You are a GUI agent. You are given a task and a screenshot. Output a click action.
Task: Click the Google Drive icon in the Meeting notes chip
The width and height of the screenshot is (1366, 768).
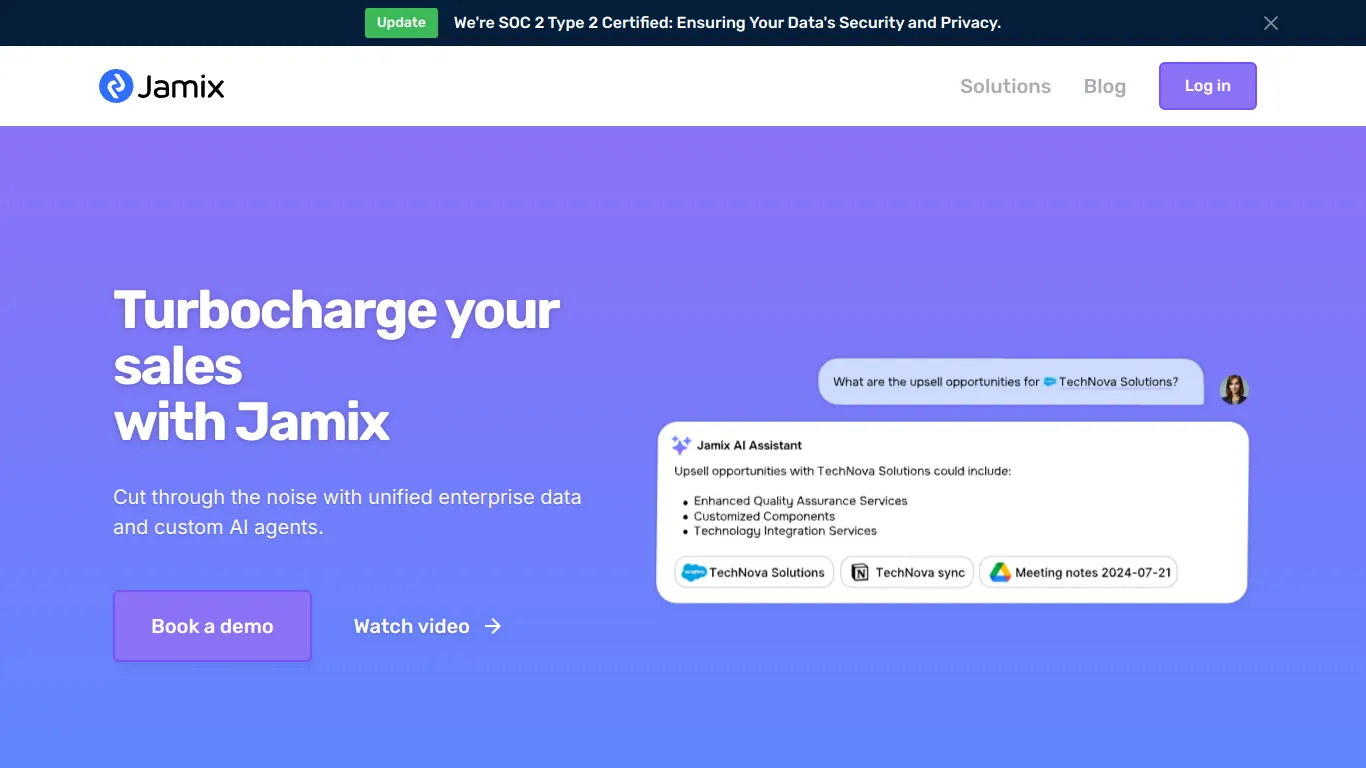point(1000,572)
